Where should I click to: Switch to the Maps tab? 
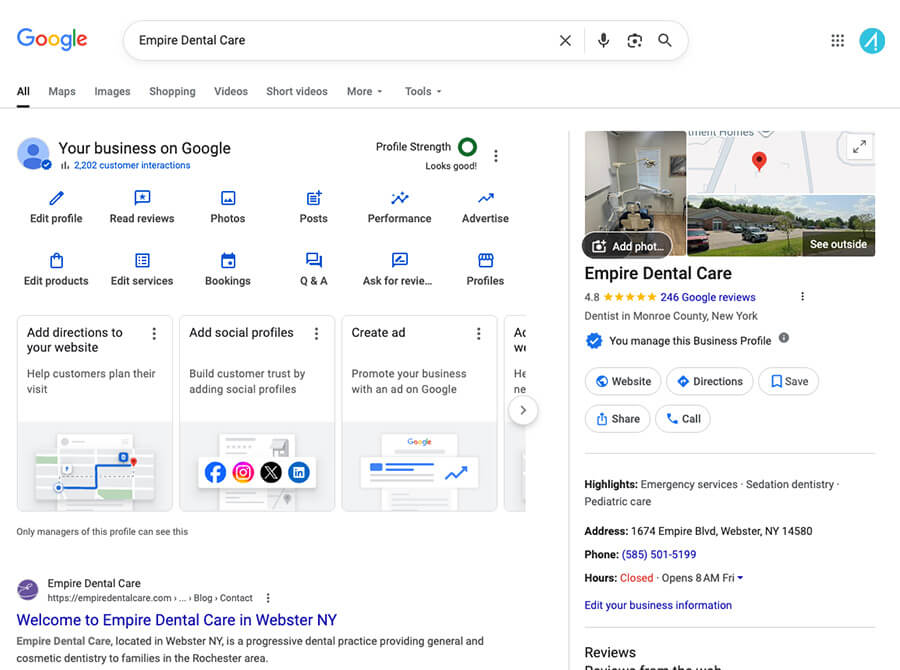coord(61,91)
